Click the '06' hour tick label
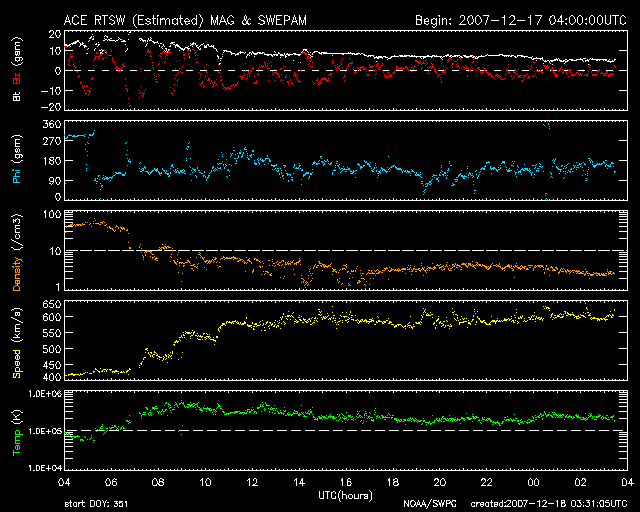Viewport: 640px width, 512px height. click(111, 482)
